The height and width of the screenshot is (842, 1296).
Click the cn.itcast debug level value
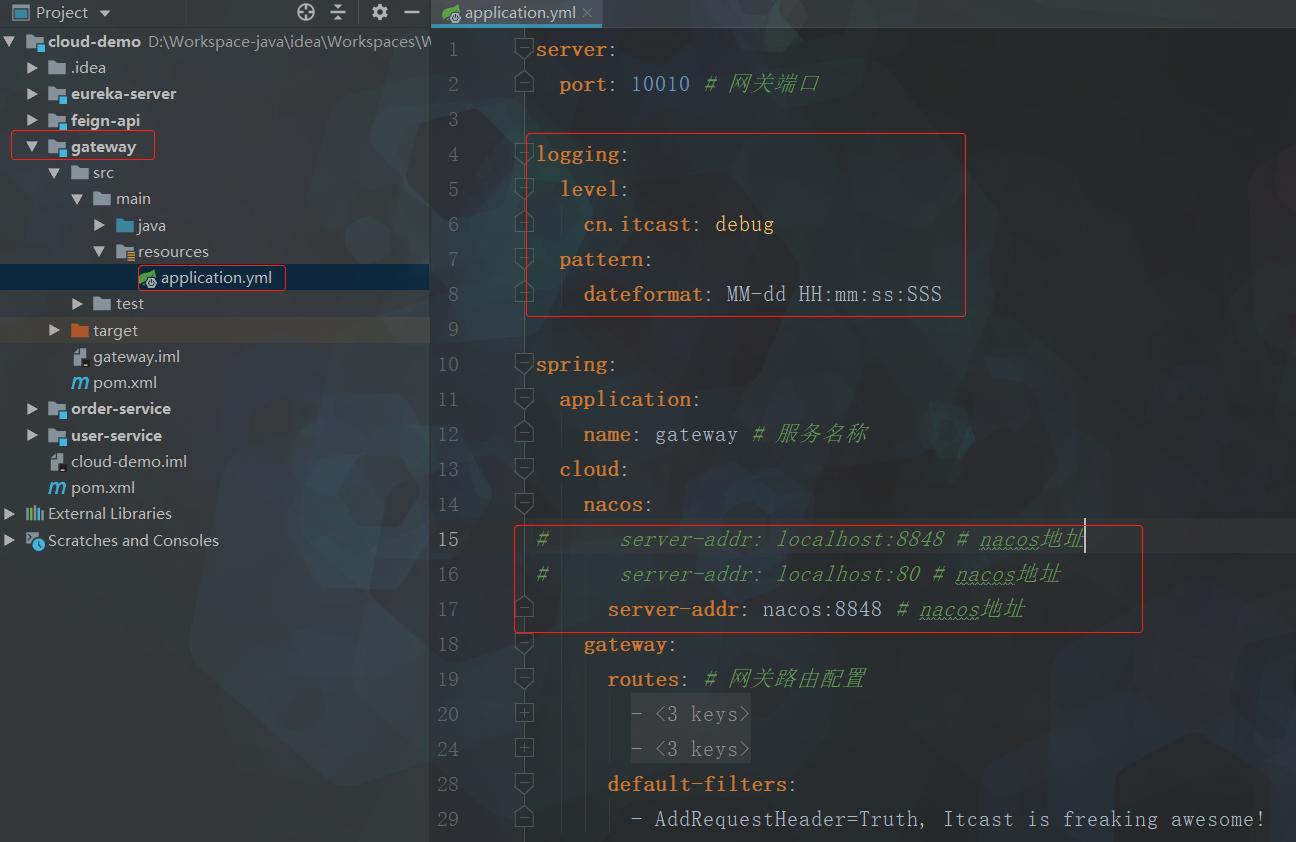(744, 224)
